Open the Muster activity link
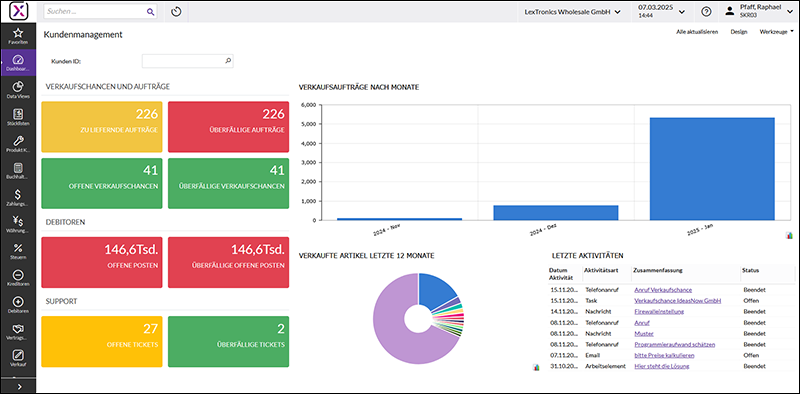Image resolution: width=800 pixels, height=394 pixels. point(644,333)
